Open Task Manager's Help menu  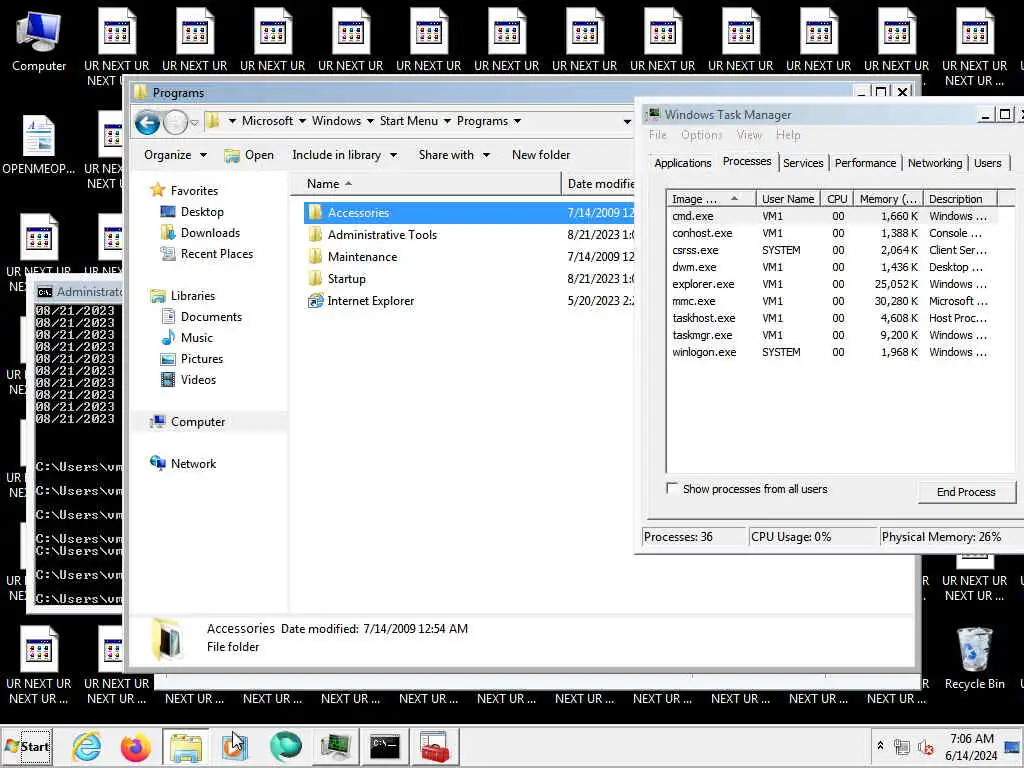788,135
